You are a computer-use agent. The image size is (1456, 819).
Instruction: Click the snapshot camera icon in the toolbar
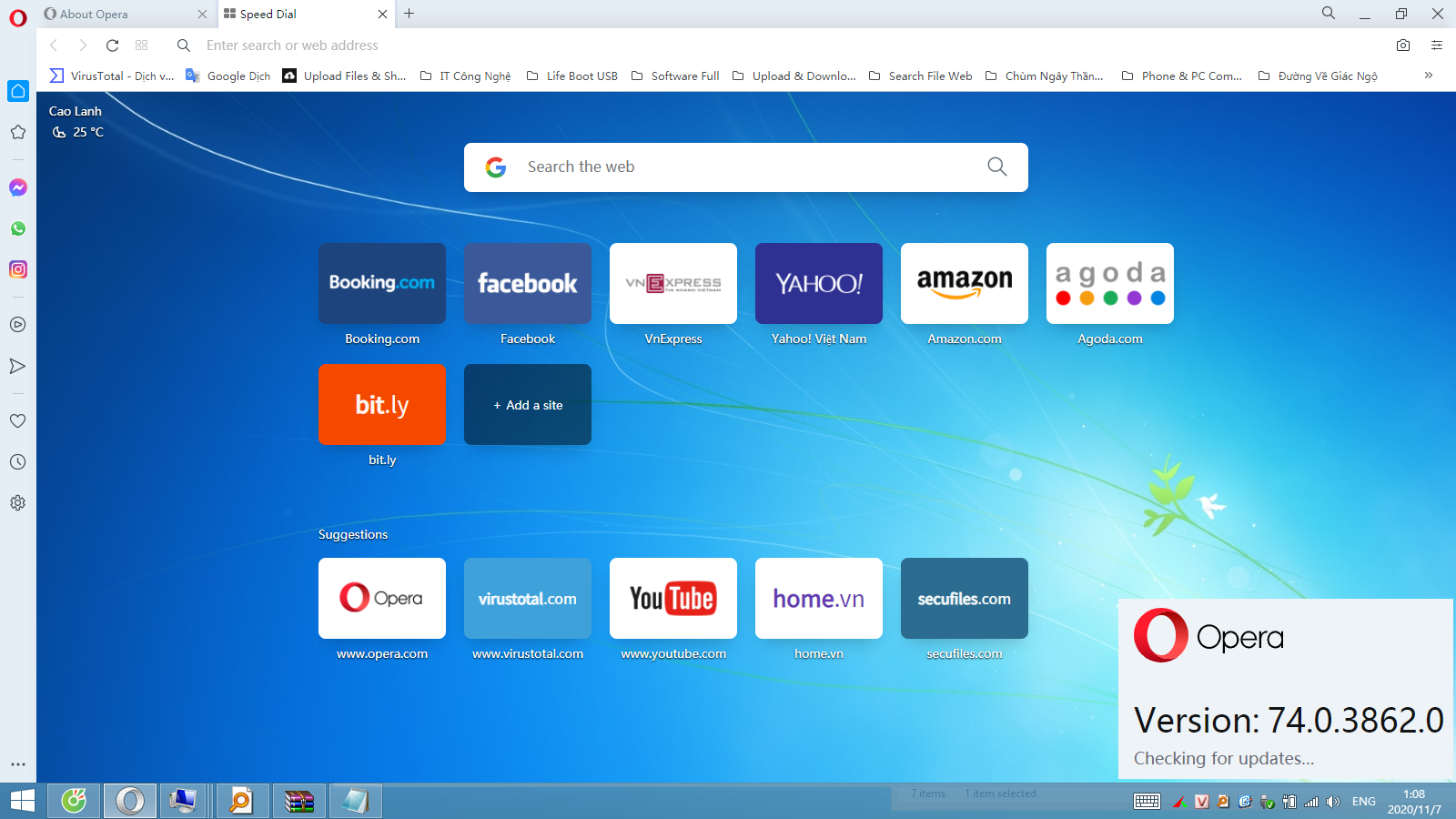point(1402,45)
